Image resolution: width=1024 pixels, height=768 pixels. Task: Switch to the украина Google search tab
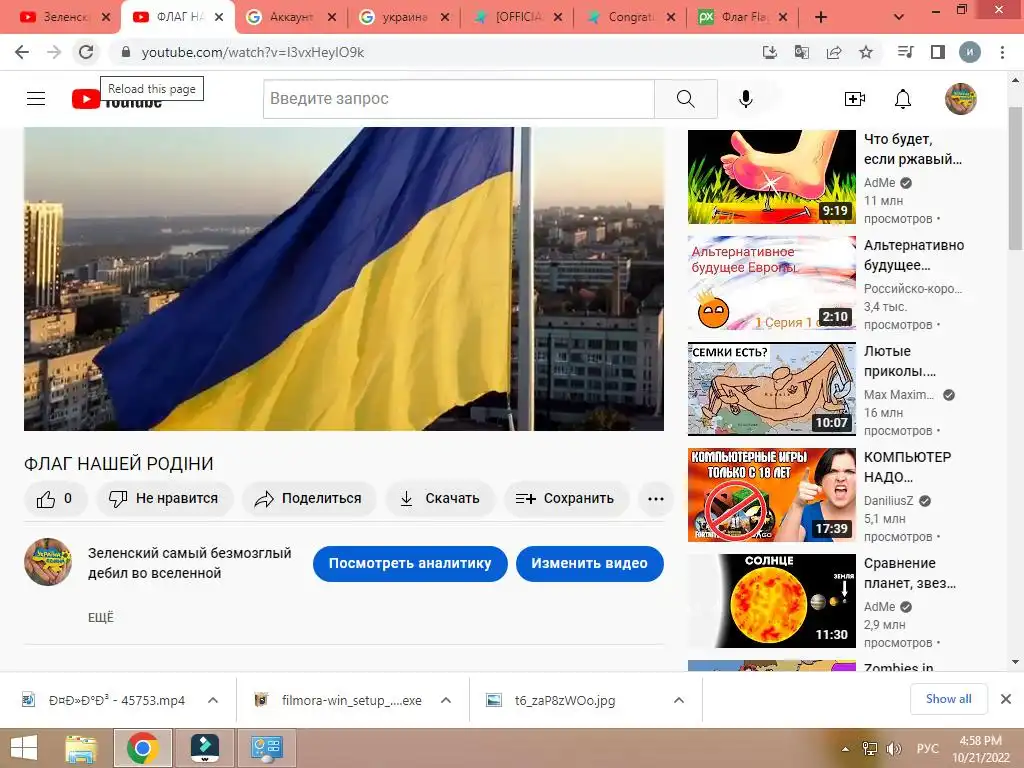(404, 18)
